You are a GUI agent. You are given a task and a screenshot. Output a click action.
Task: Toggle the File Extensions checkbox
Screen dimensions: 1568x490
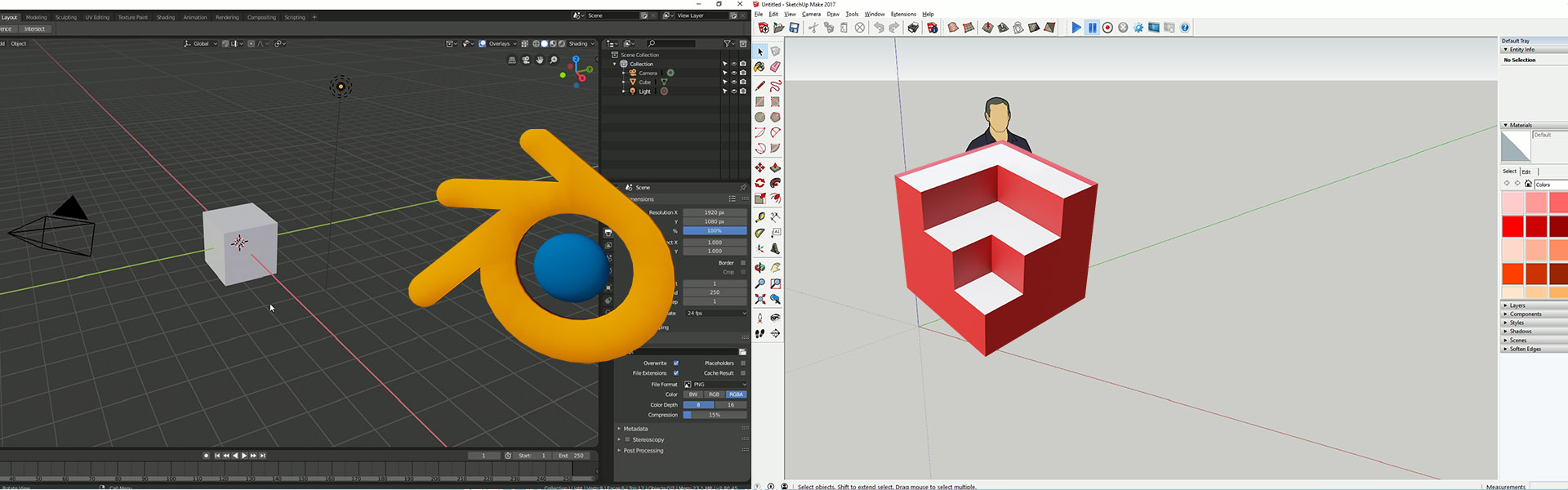point(676,373)
